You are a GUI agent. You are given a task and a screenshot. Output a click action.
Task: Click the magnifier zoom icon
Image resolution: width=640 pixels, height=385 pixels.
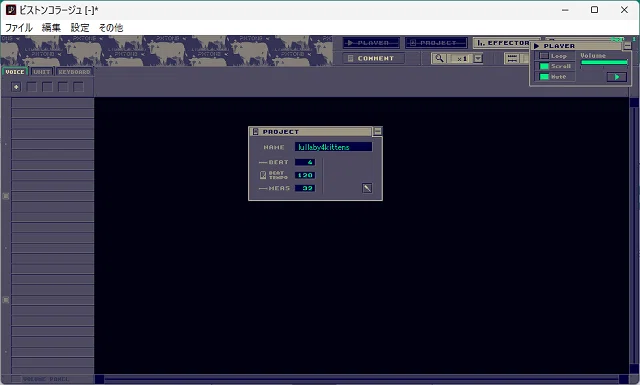(439, 58)
